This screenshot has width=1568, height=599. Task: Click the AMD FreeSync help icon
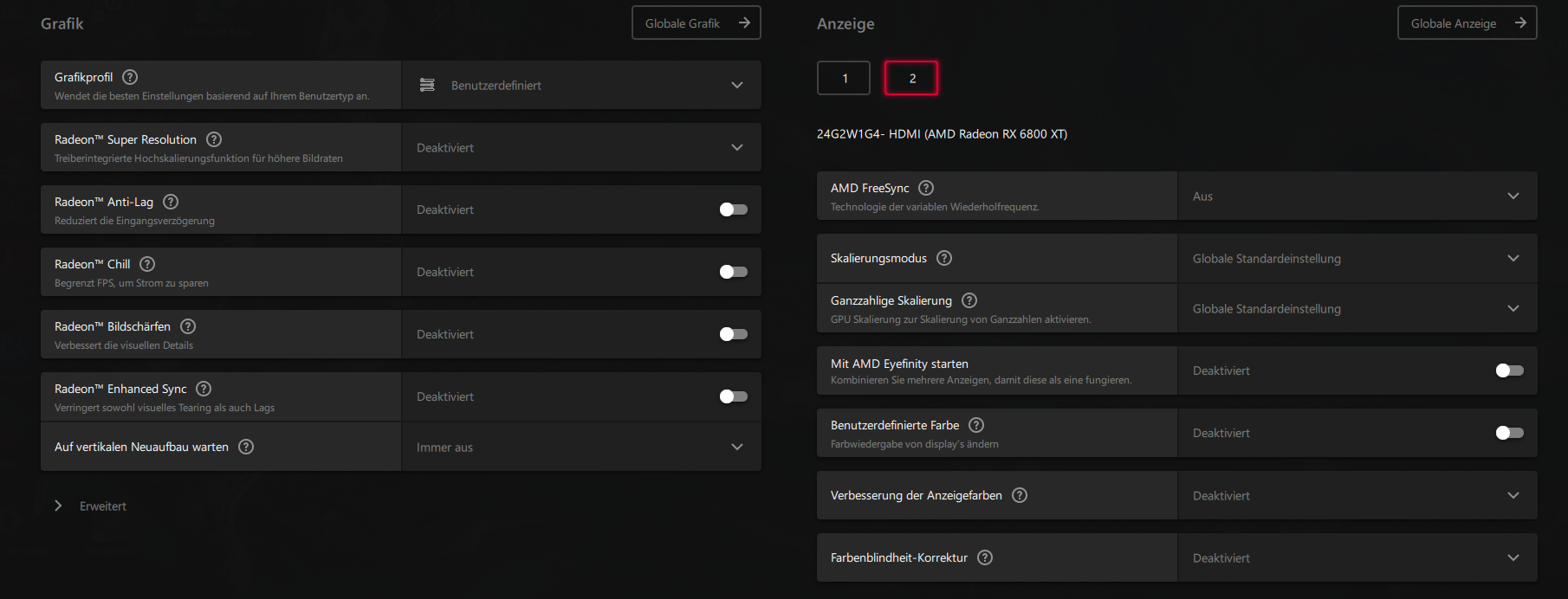point(926,188)
